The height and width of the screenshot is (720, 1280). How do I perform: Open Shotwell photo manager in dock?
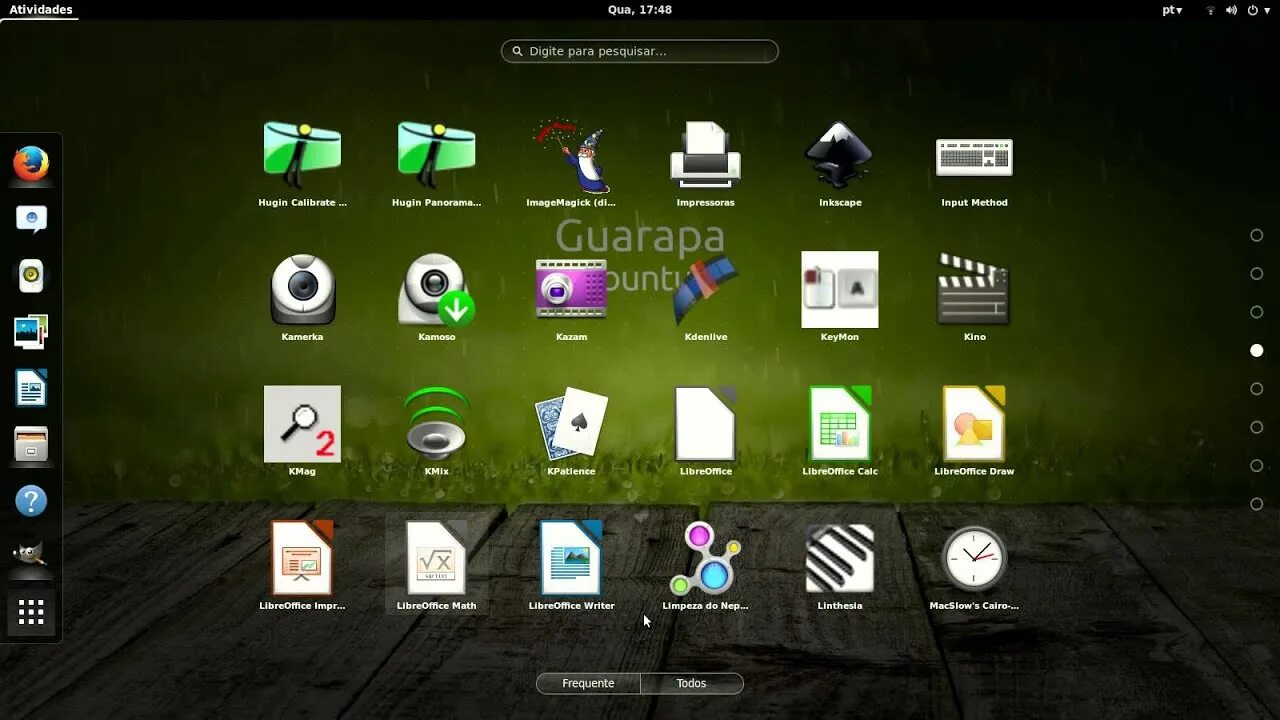click(31, 332)
